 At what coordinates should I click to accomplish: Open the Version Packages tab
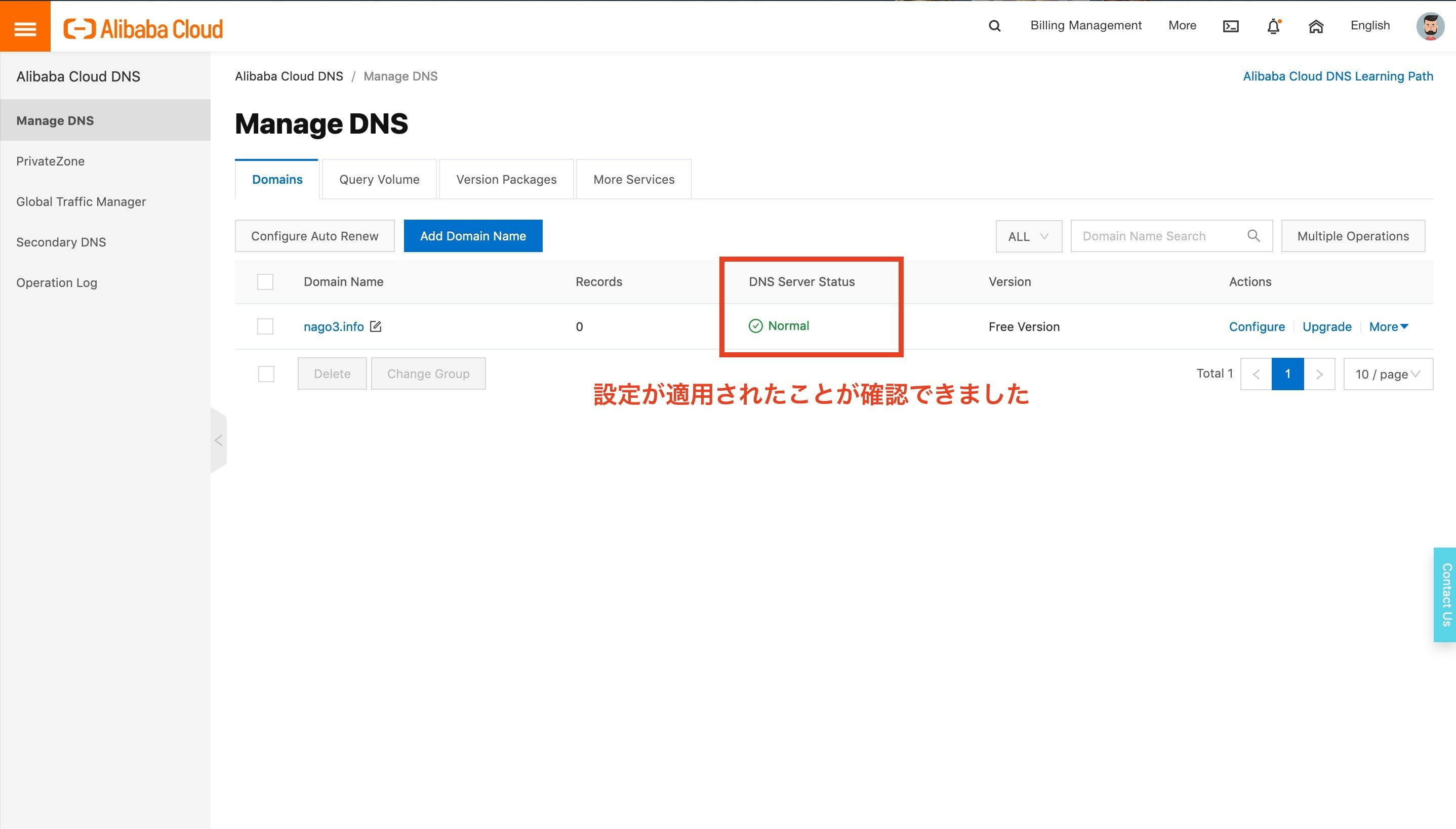[x=506, y=179]
